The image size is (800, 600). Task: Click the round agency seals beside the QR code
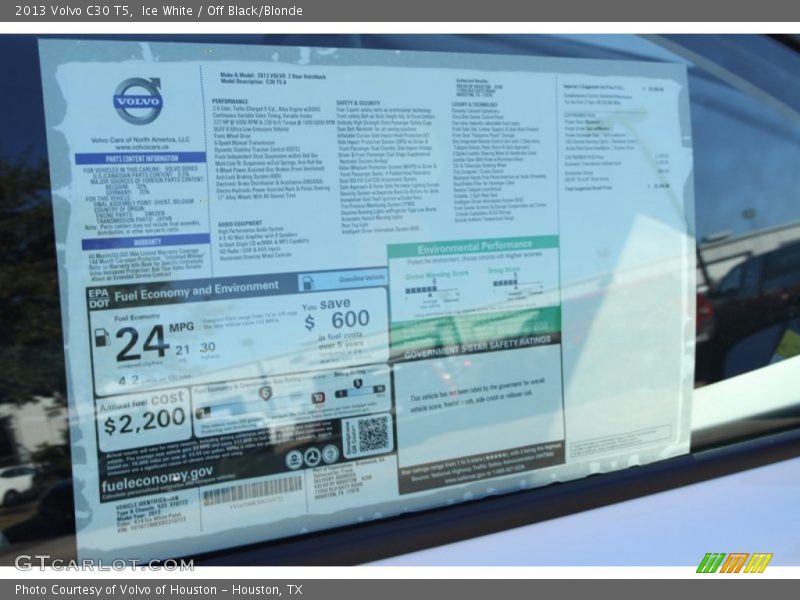pyautogui.click(x=312, y=457)
